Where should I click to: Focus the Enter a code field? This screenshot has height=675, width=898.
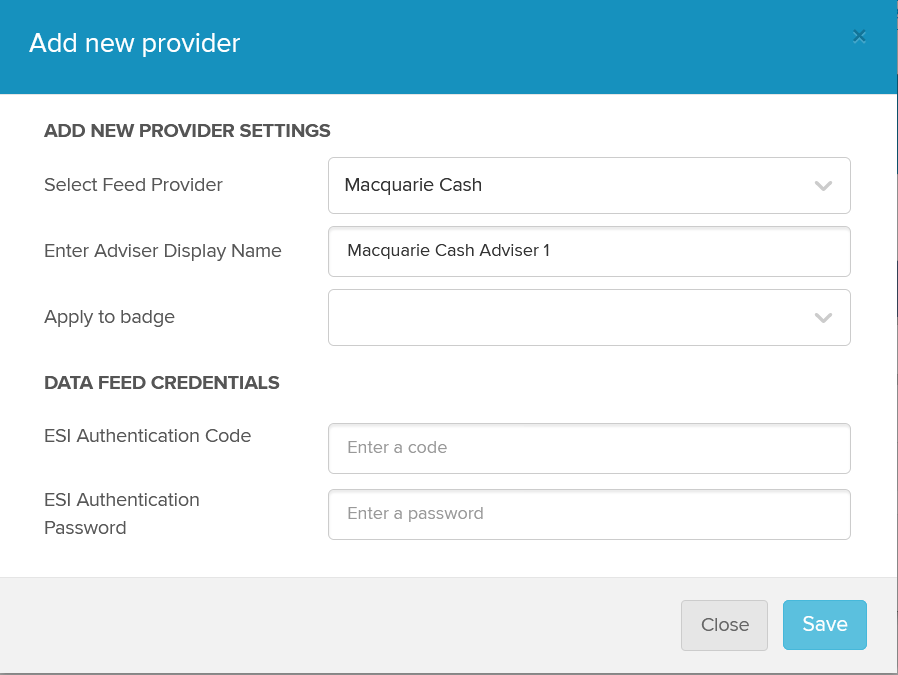(589, 448)
